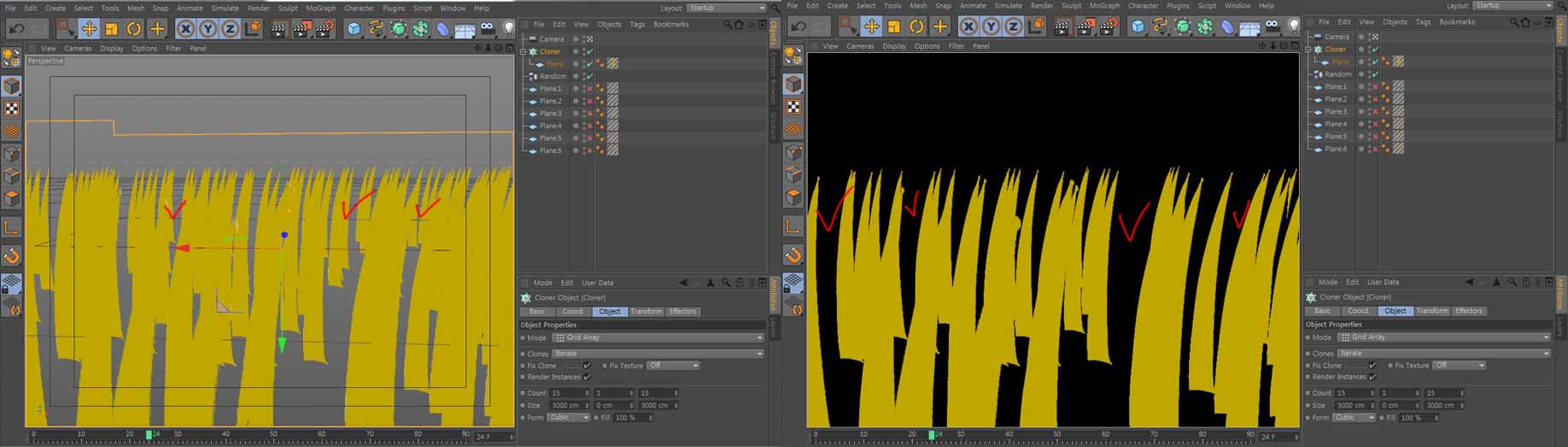
Task: Add a Light object in right window
Action: 1293,27
